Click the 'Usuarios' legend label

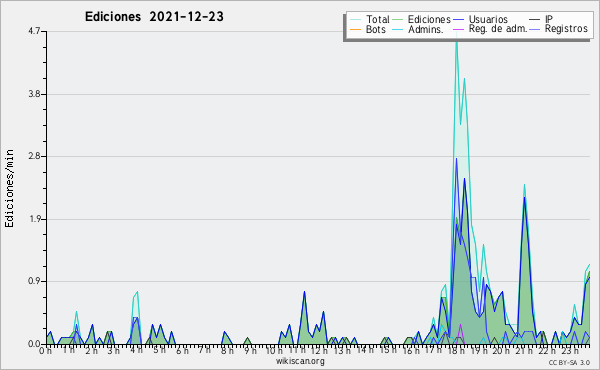pos(488,19)
